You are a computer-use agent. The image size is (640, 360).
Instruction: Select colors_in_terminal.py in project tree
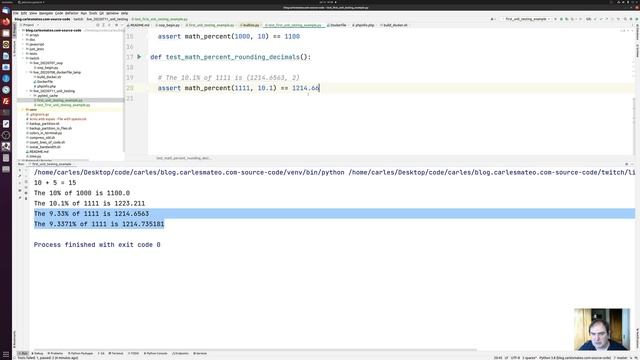coord(45,133)
